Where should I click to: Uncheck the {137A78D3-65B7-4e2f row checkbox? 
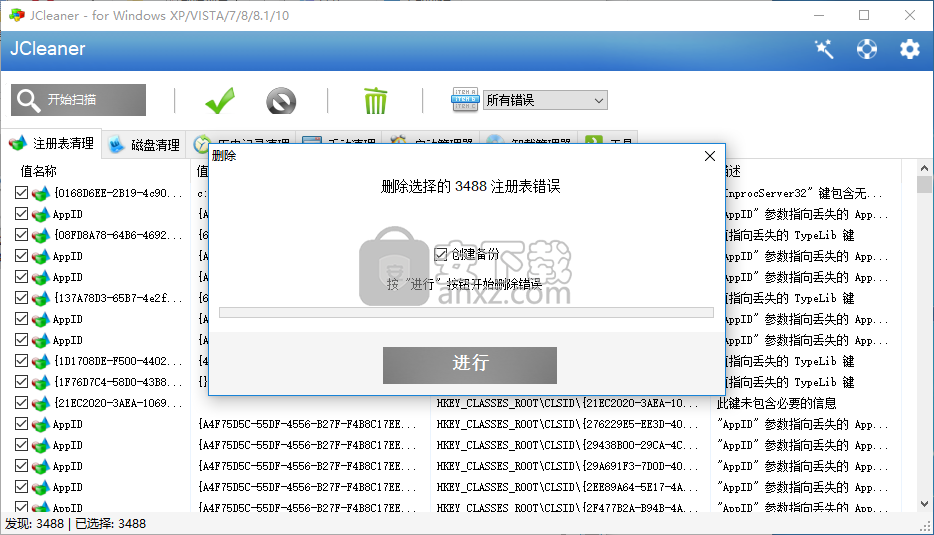21,297
